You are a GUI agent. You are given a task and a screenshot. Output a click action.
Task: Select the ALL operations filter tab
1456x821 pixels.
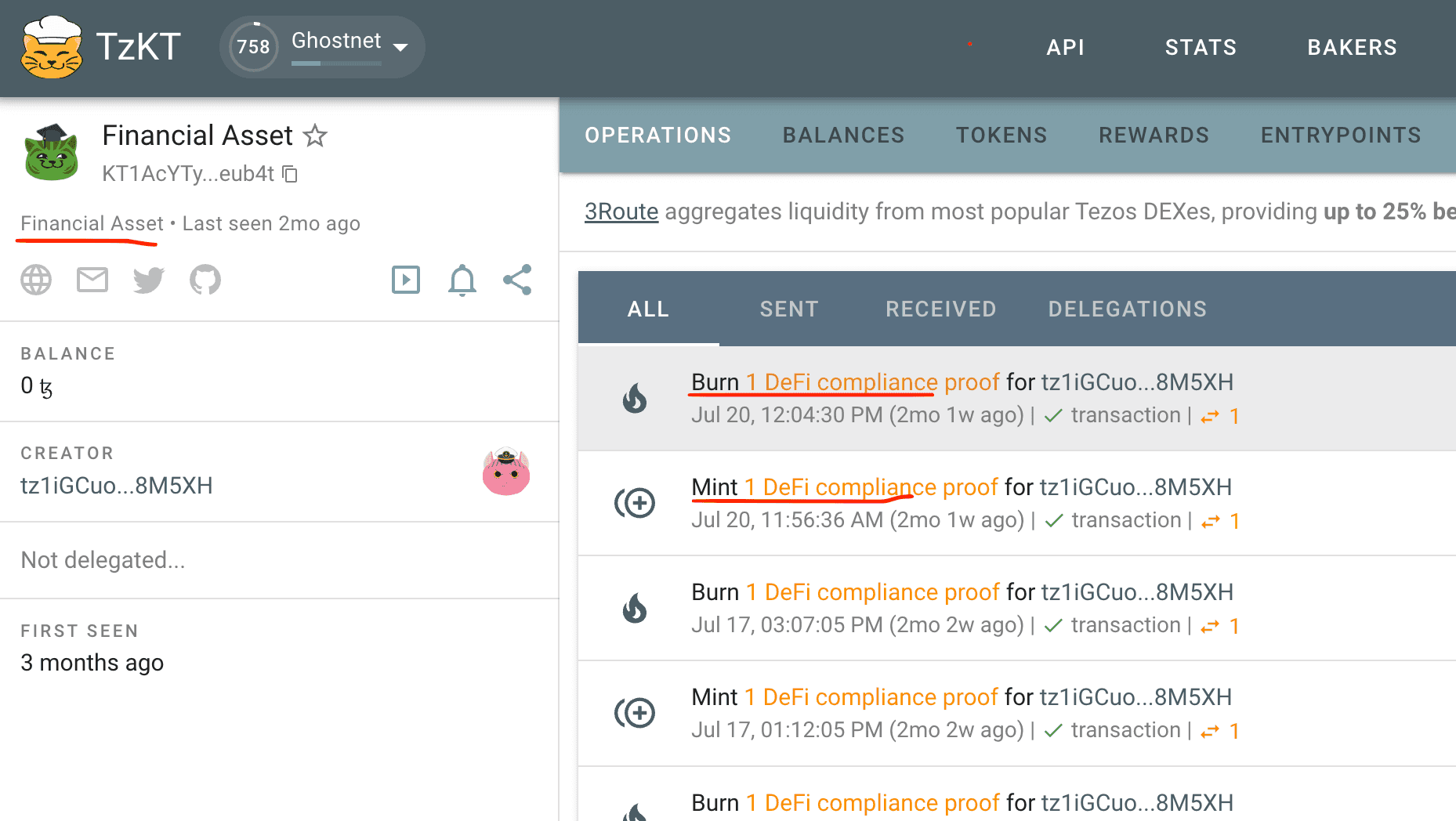tap(648, 309)
